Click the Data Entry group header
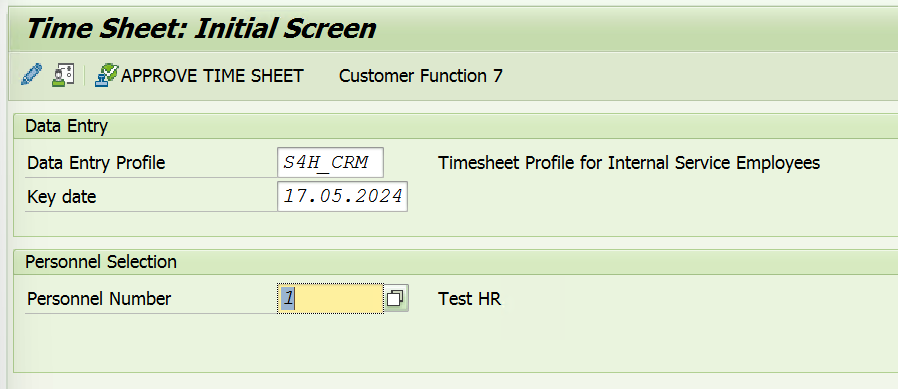This screenshot has width=898, height=389. 66,126
